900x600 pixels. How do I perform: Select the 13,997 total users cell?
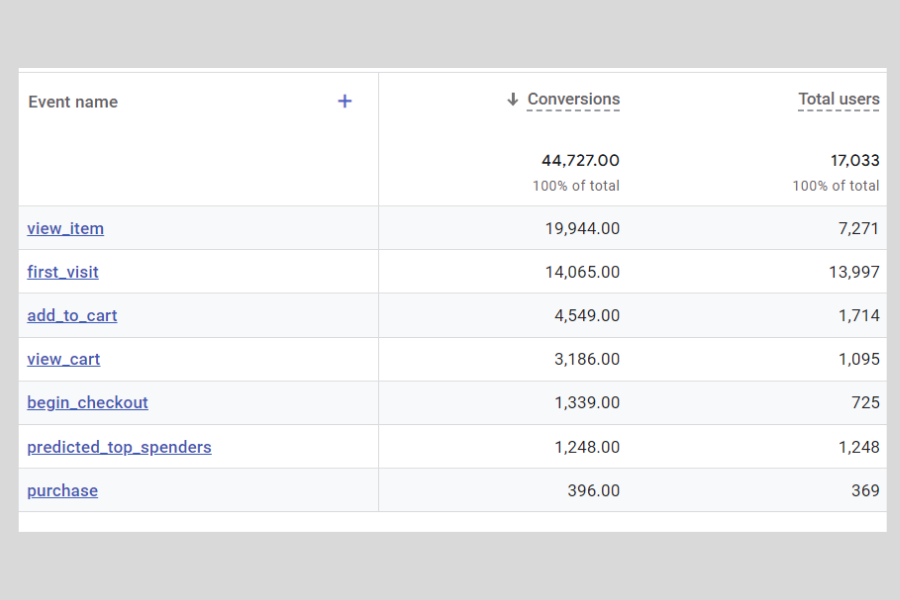[854, 272]
